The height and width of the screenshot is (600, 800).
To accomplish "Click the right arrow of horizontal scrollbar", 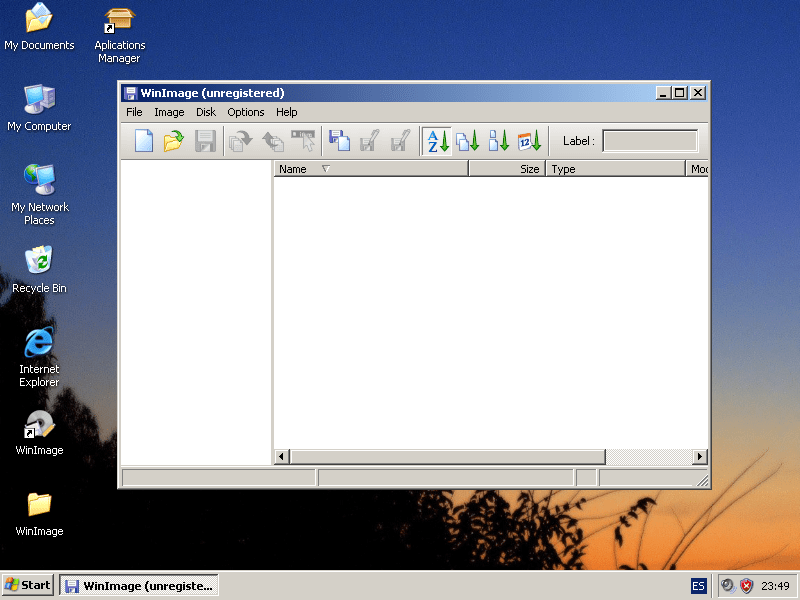I will point(700,457).
